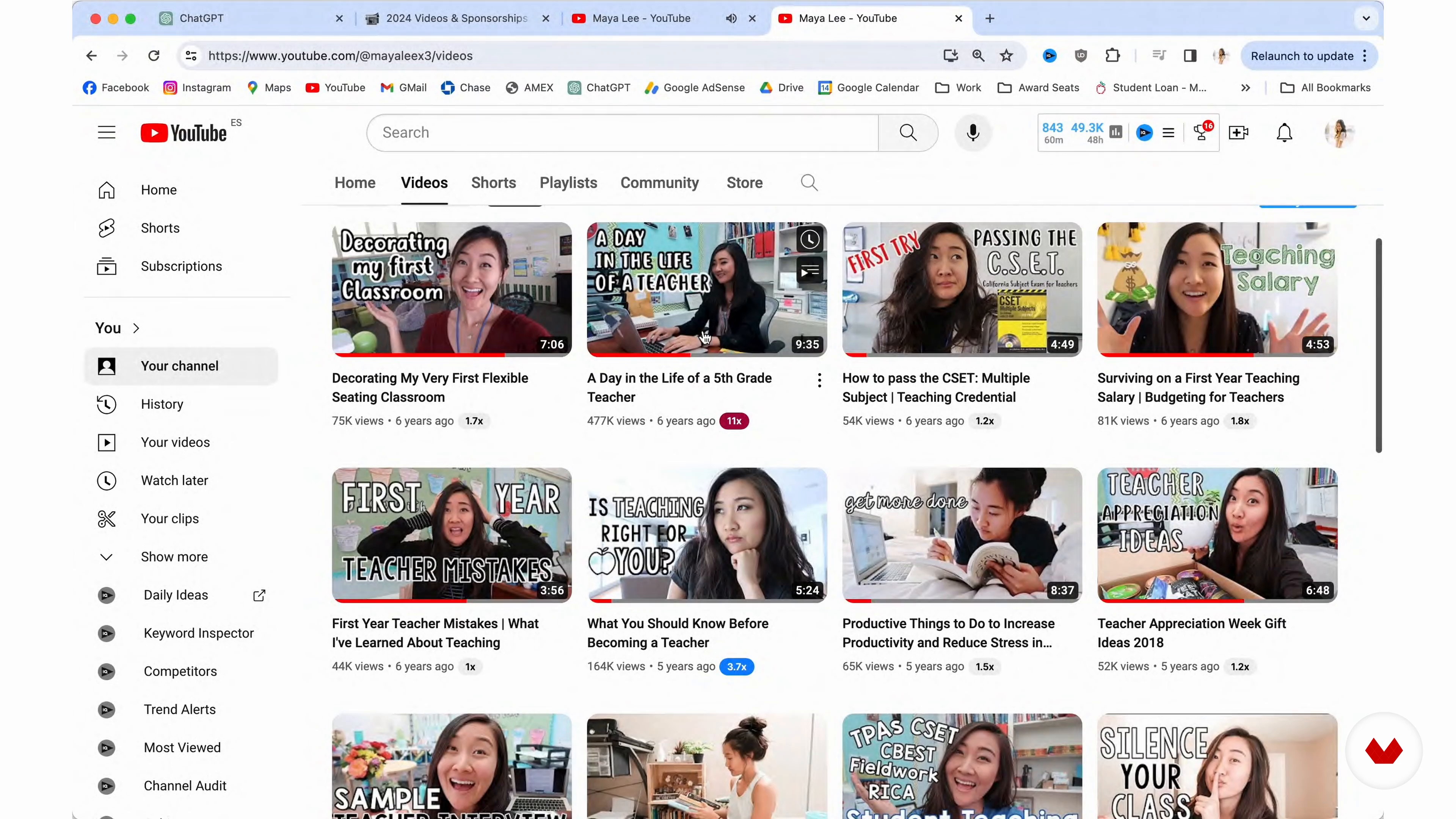Click the YouTube search input field
1456x819 pixels.
tap(623, 132)
